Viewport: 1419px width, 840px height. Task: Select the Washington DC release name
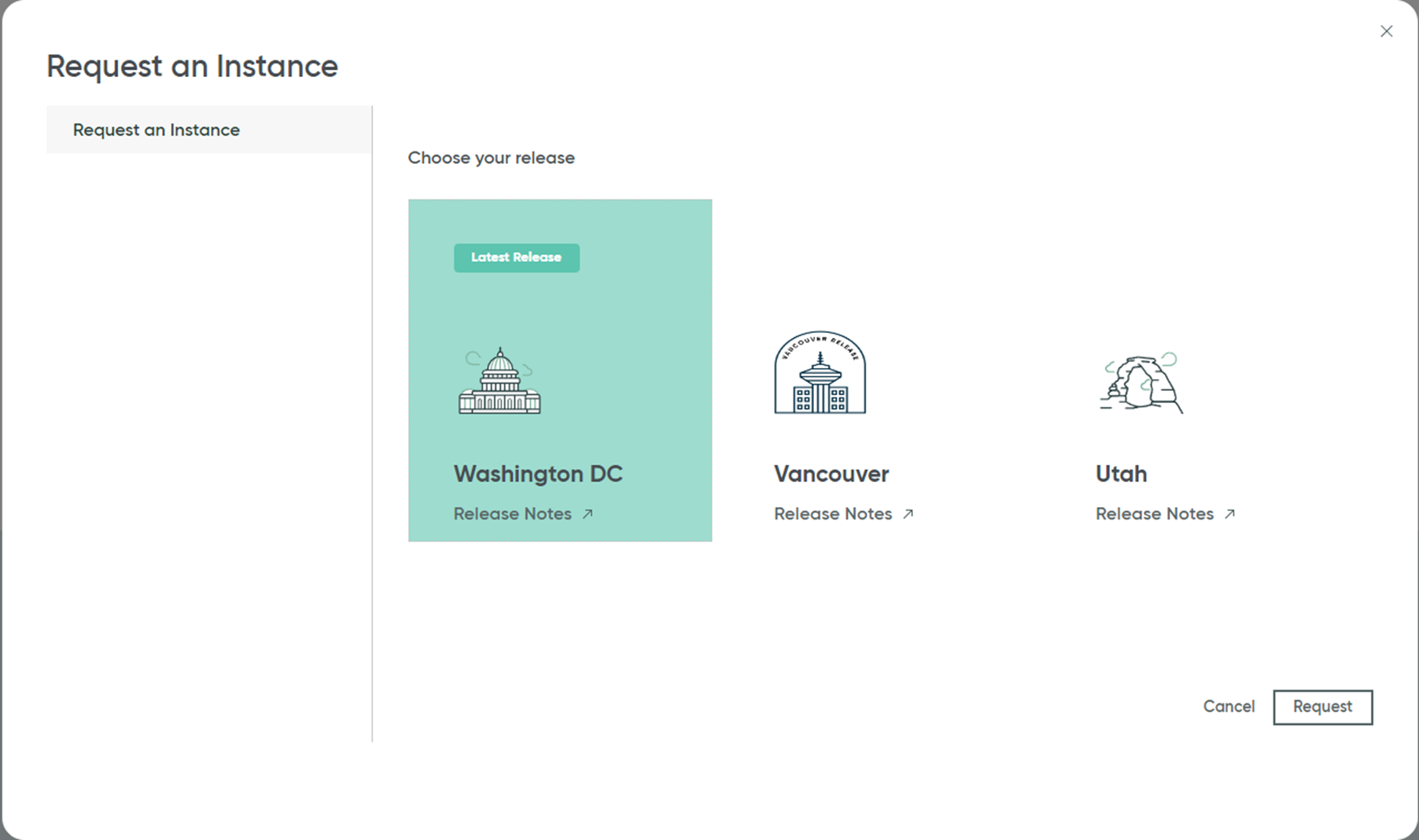point(538,474)
